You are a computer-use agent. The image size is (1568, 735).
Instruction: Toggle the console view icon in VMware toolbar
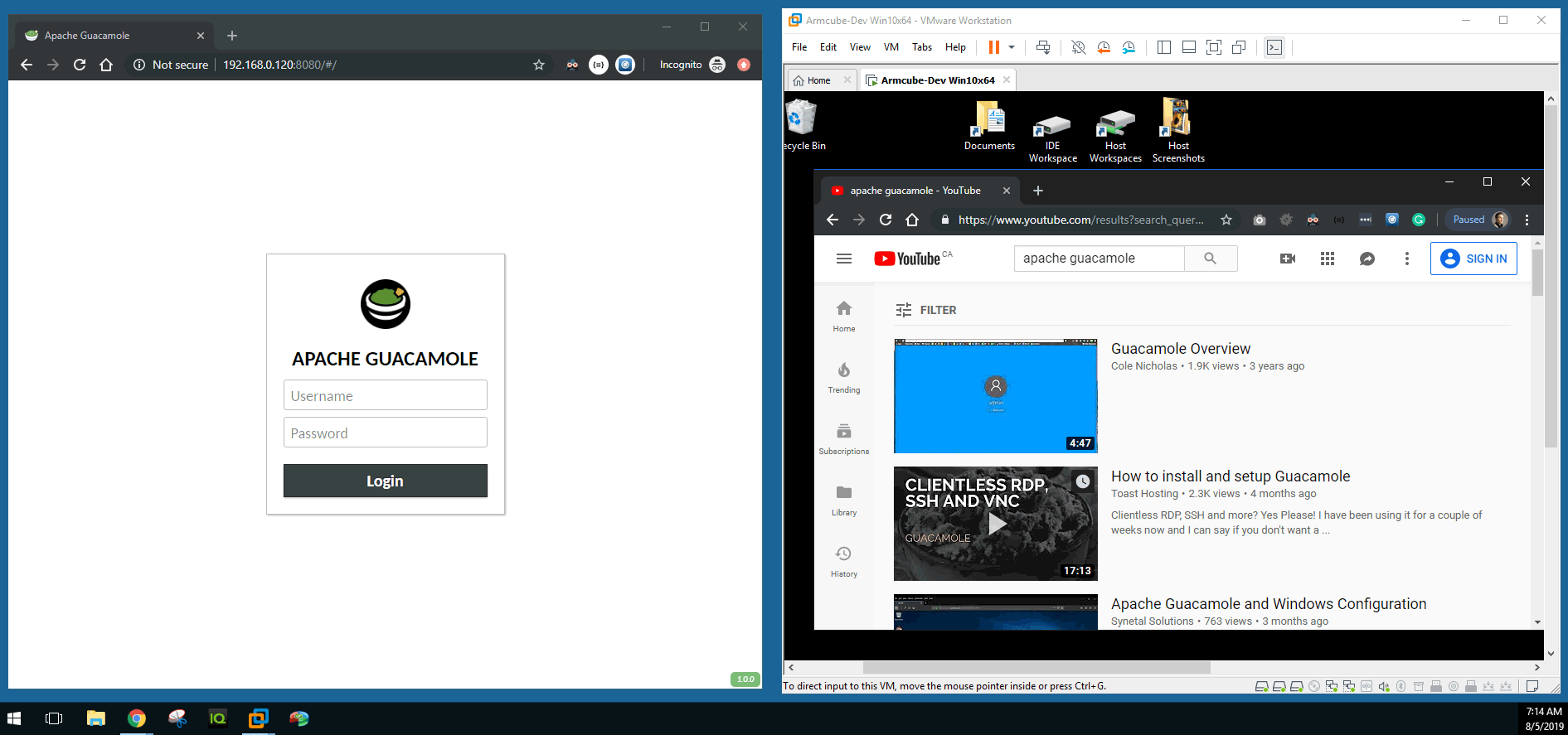coord(1274,47)
